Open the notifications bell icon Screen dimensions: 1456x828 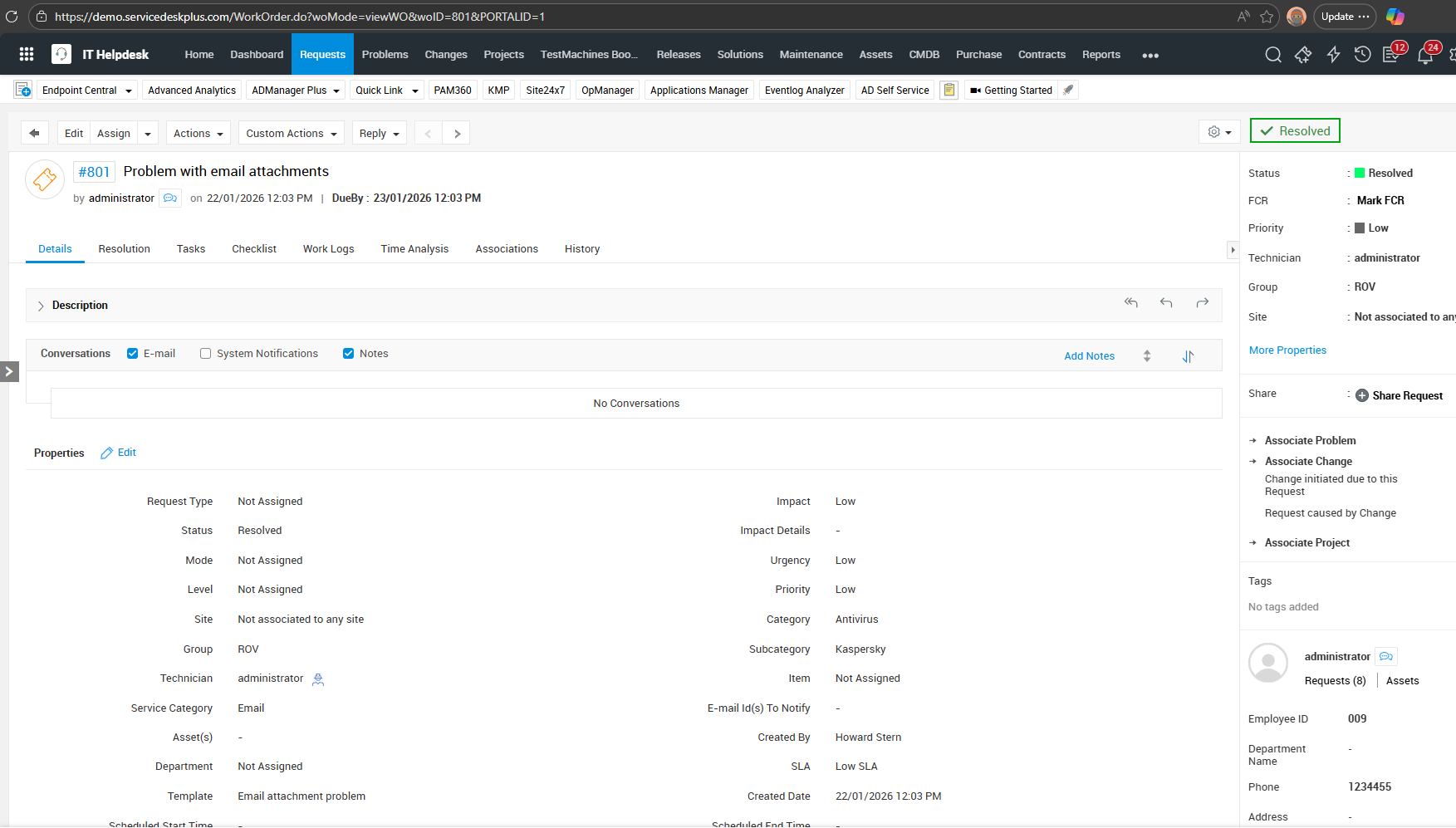[1425, 55]
